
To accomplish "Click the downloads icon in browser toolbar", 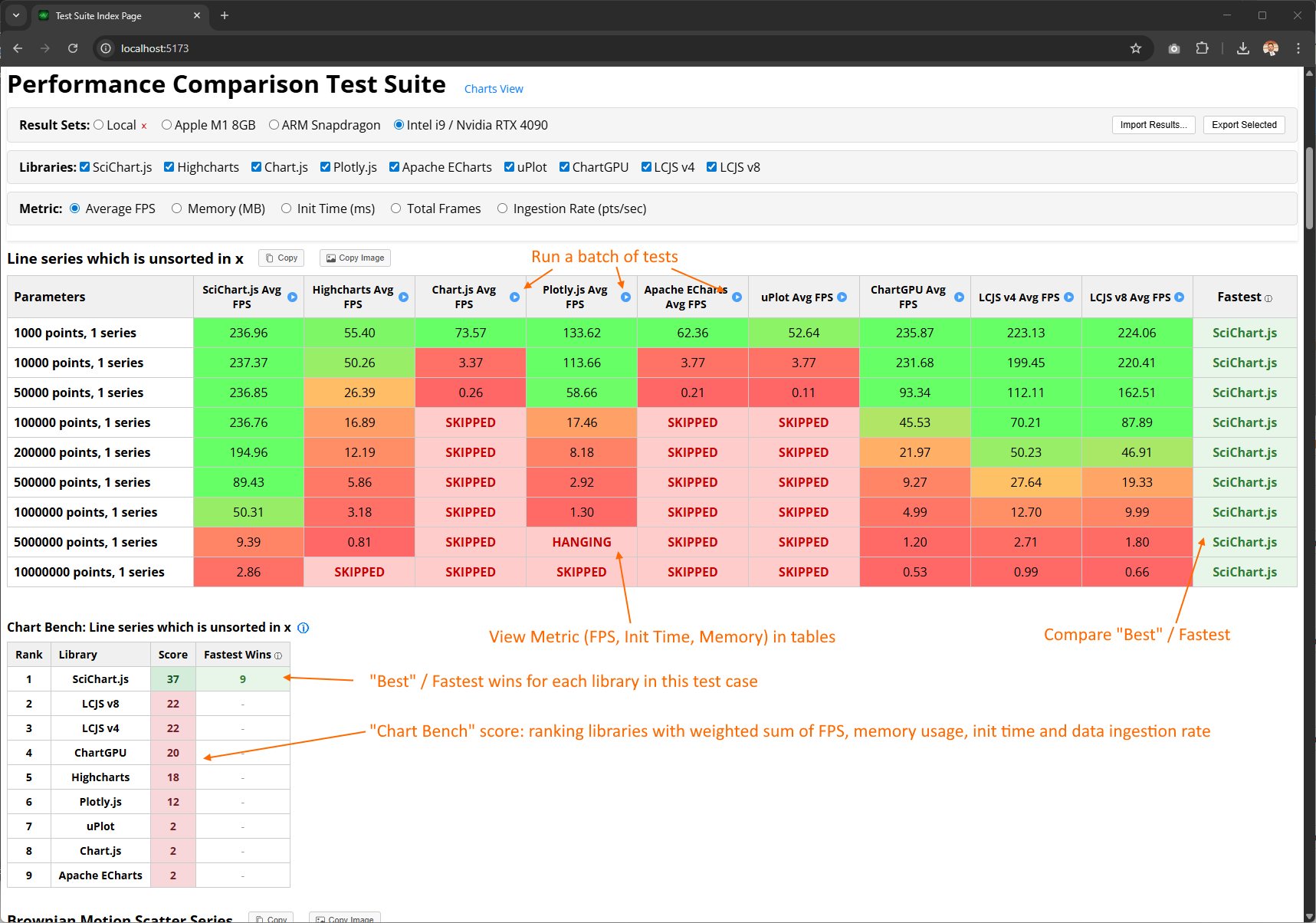I will pos(1242,48).
